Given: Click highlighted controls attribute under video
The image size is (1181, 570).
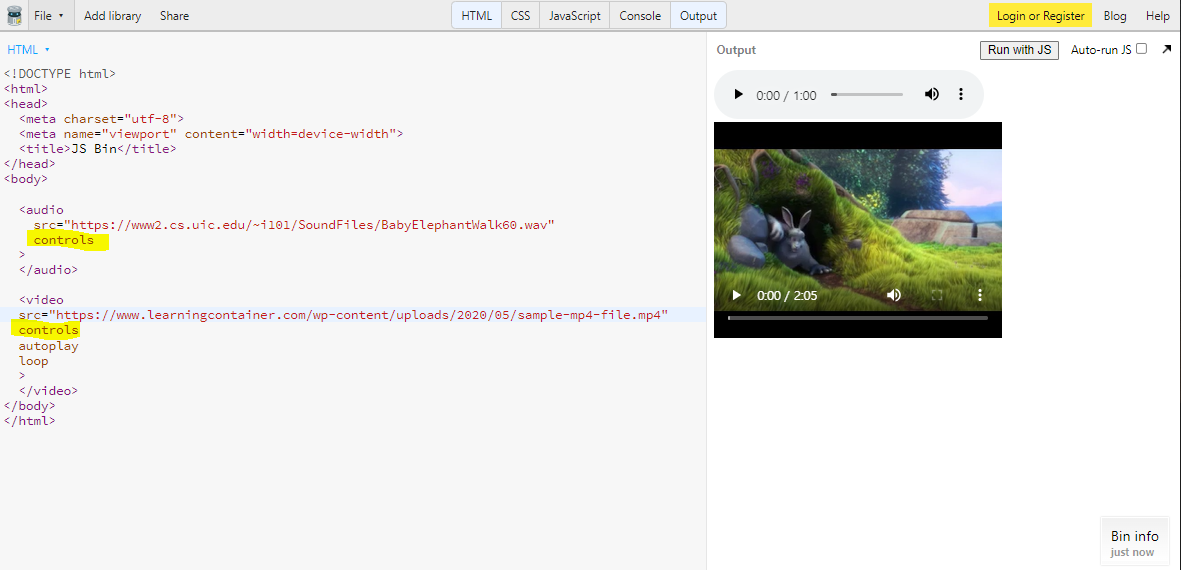Looking at the screenshot, I should [49, 330].
